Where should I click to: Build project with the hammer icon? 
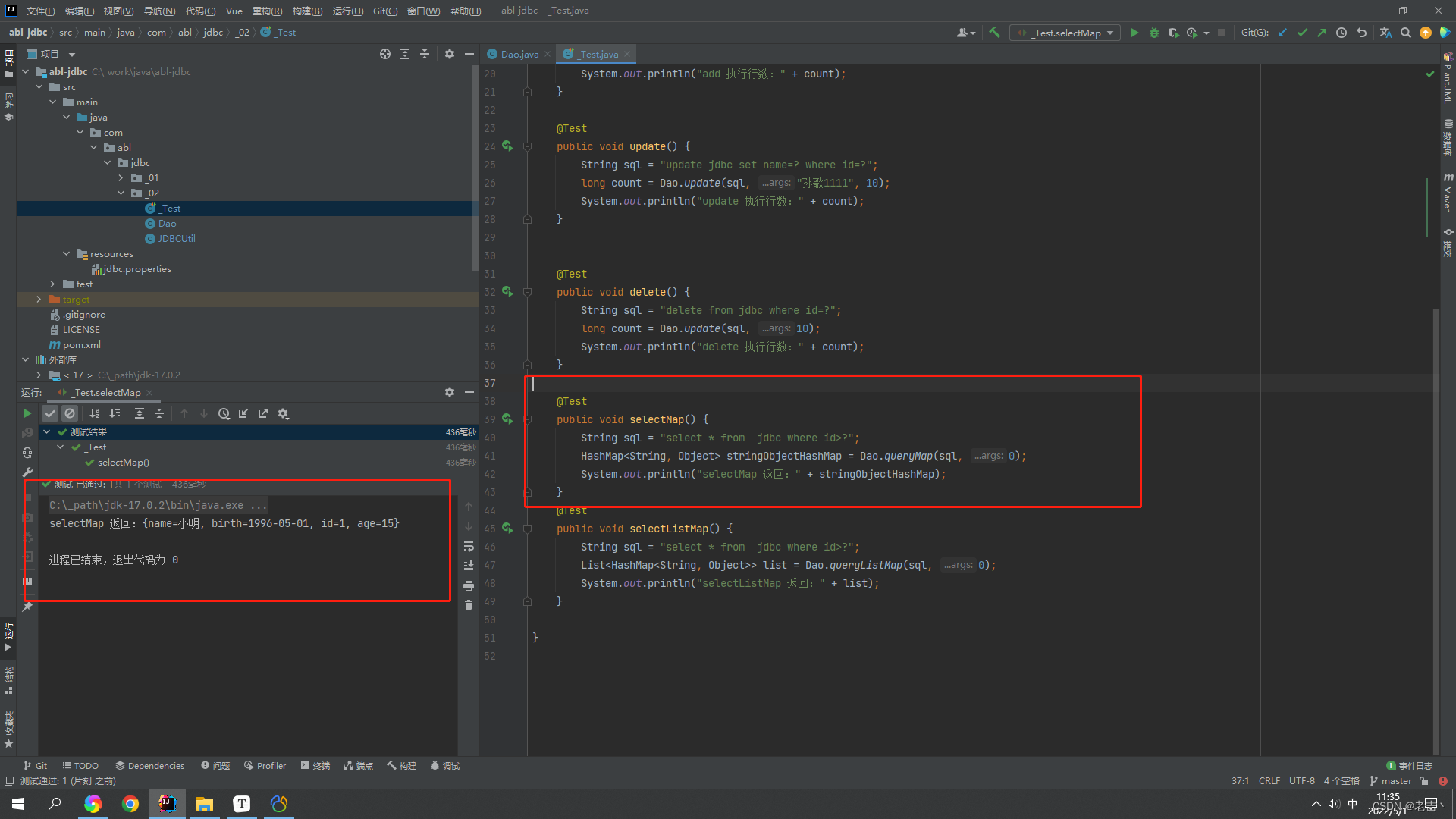[995, 33]
